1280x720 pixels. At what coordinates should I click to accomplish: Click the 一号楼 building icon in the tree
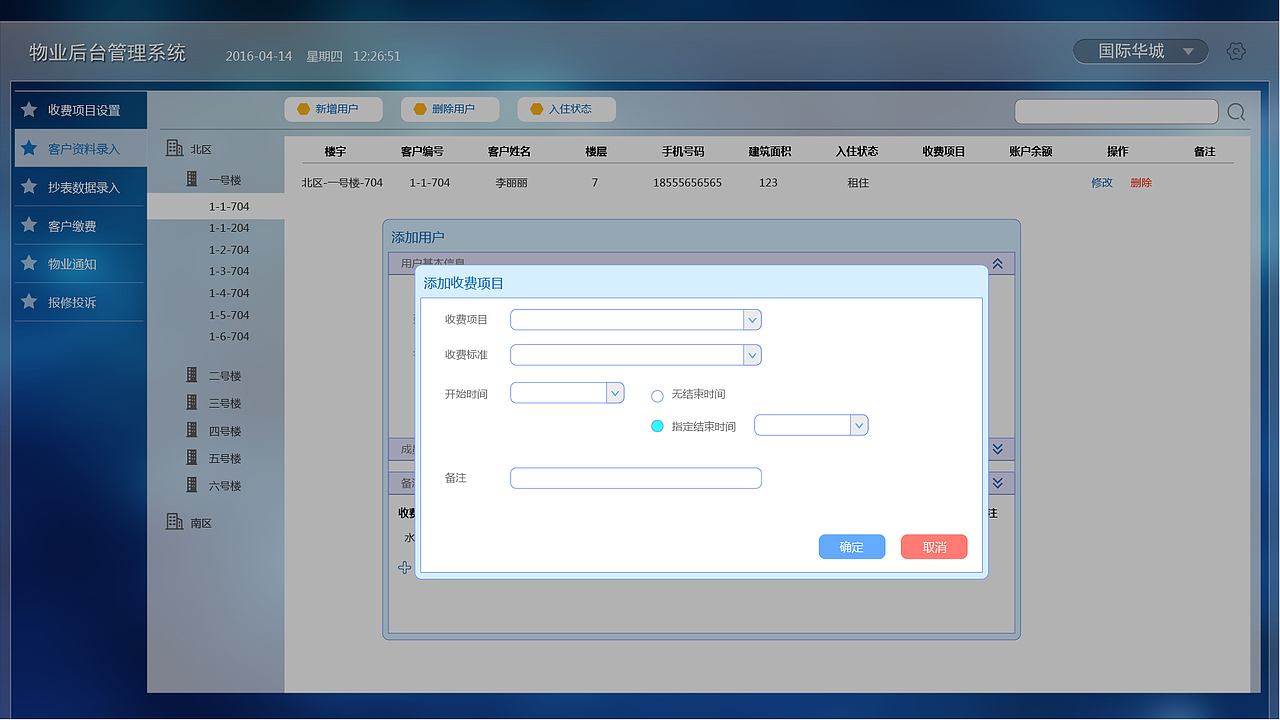[x=190, y=178]
